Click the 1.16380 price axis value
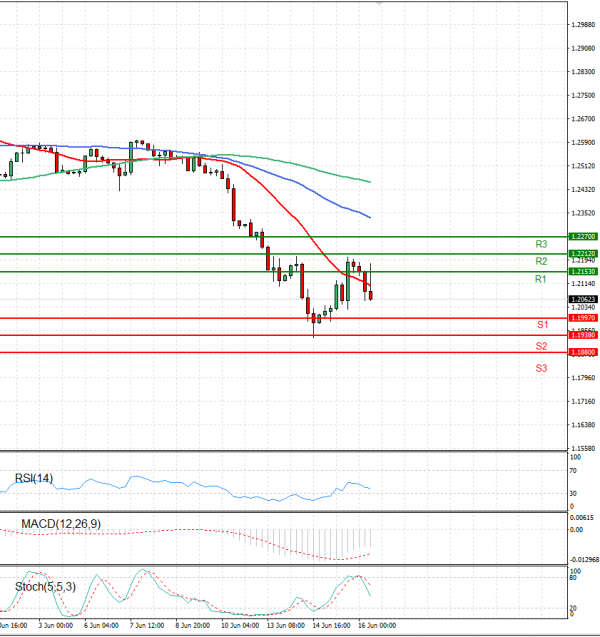This screenshot has width=600, height=637. [583, 425]
